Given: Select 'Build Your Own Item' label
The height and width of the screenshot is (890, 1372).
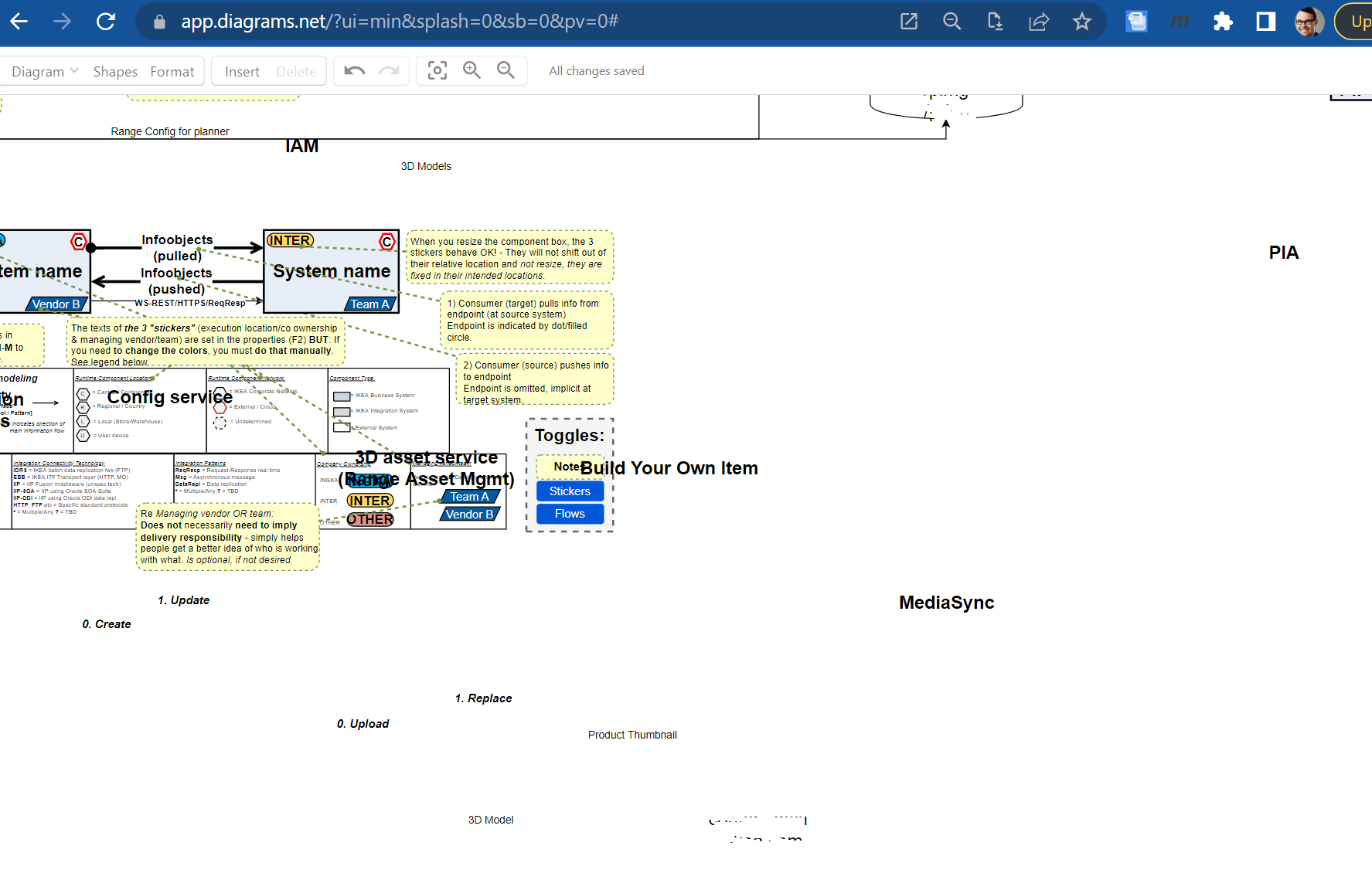Looking at the screenshot, I should (669, 468).
